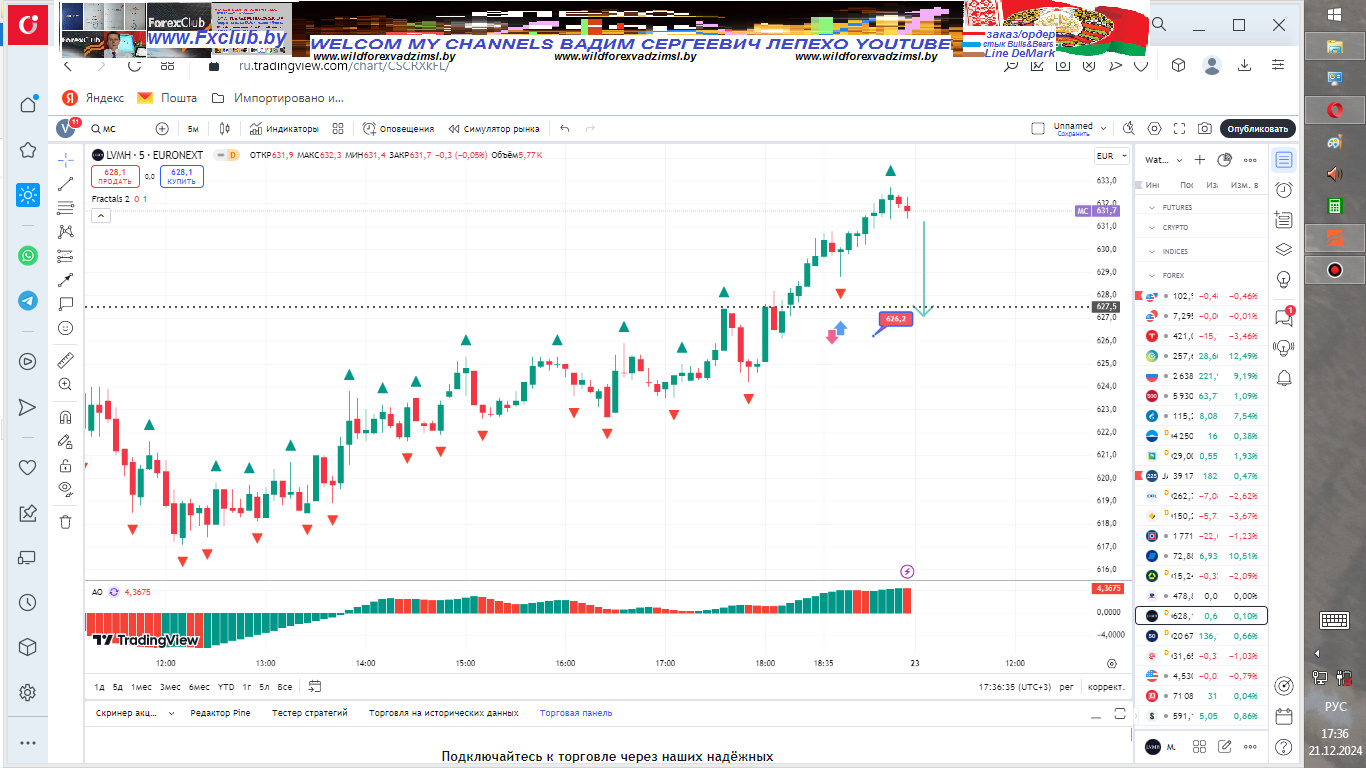Image resolution: width=1366 pixels, height=768 pixels.
Task: Collapse the CRYPTO watchlist section
Action: click(x=1151, y=227)
